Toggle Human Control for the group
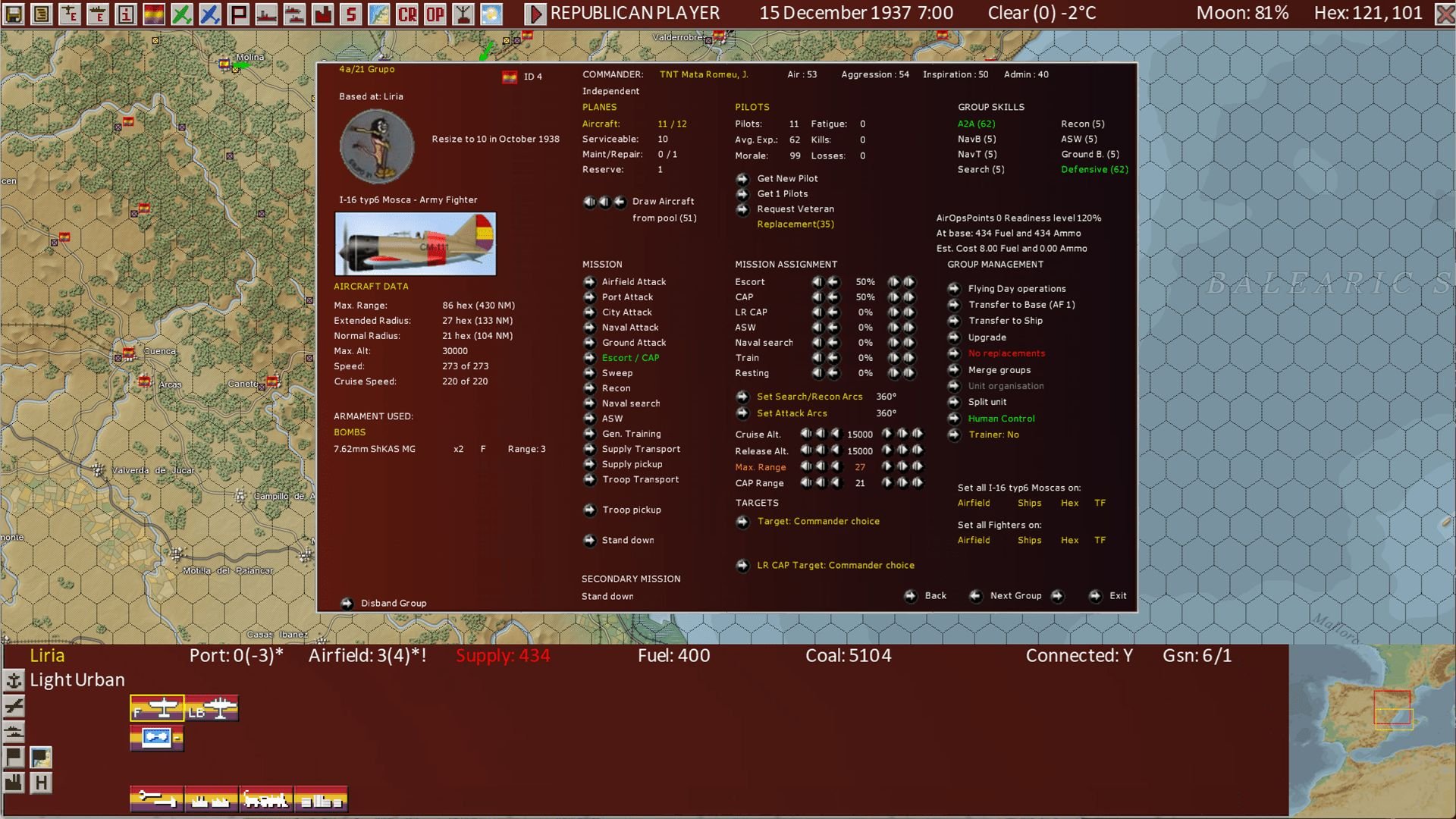The image size is (1456, 819). (x=1002, y=418)
